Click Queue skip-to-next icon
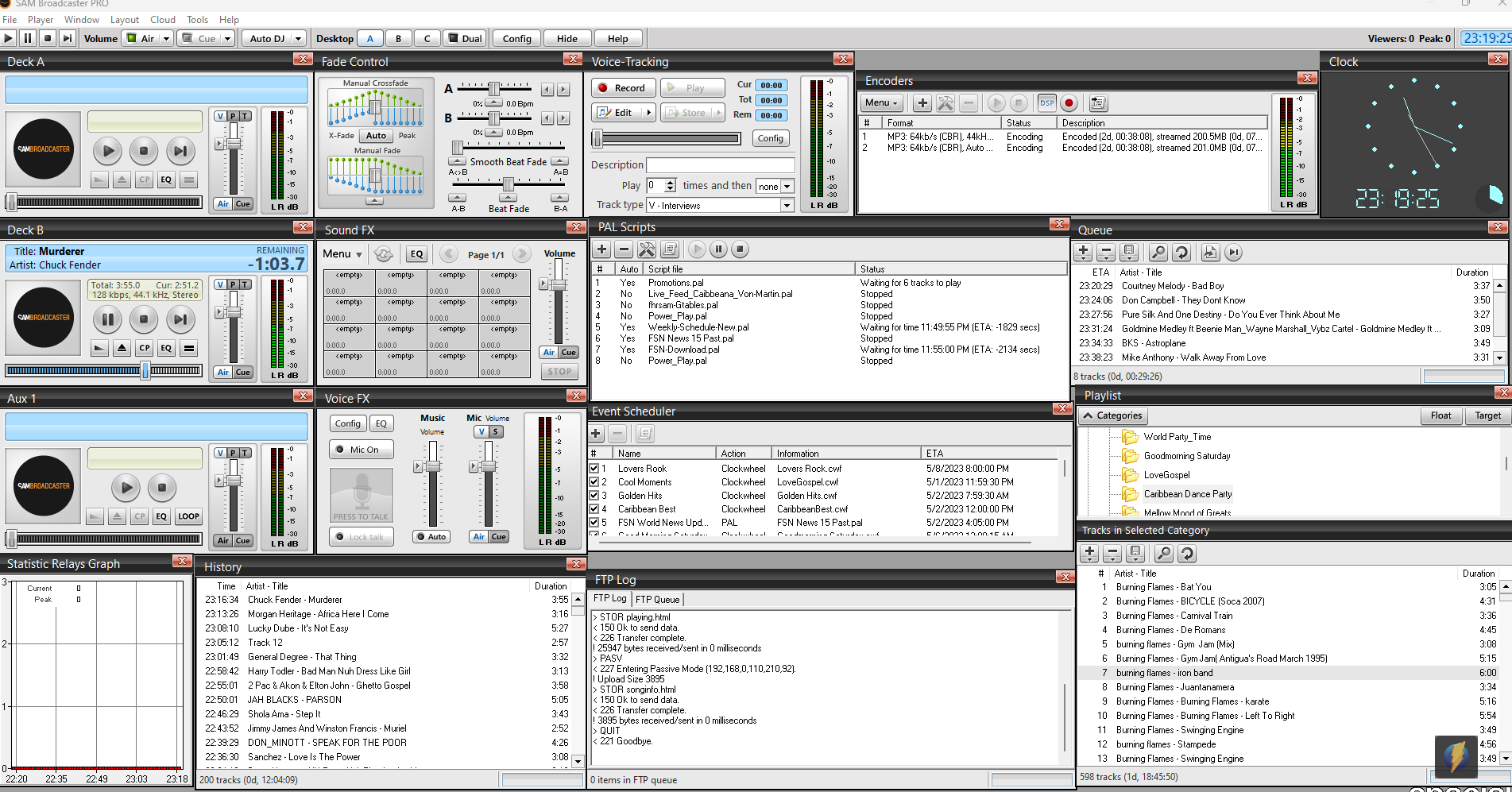Image resolution: width=1512 pixels, height=792 pixels. coord(1233,253)
